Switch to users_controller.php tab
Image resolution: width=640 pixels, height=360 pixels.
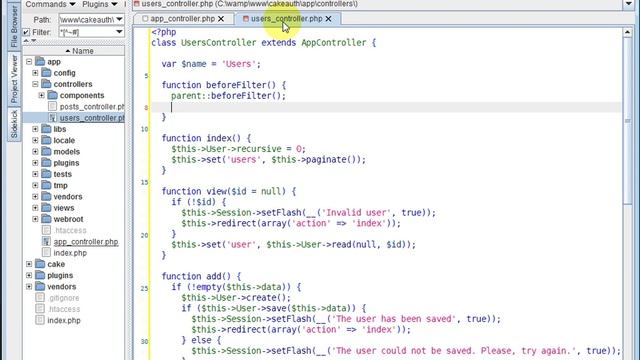pos(287,19)
